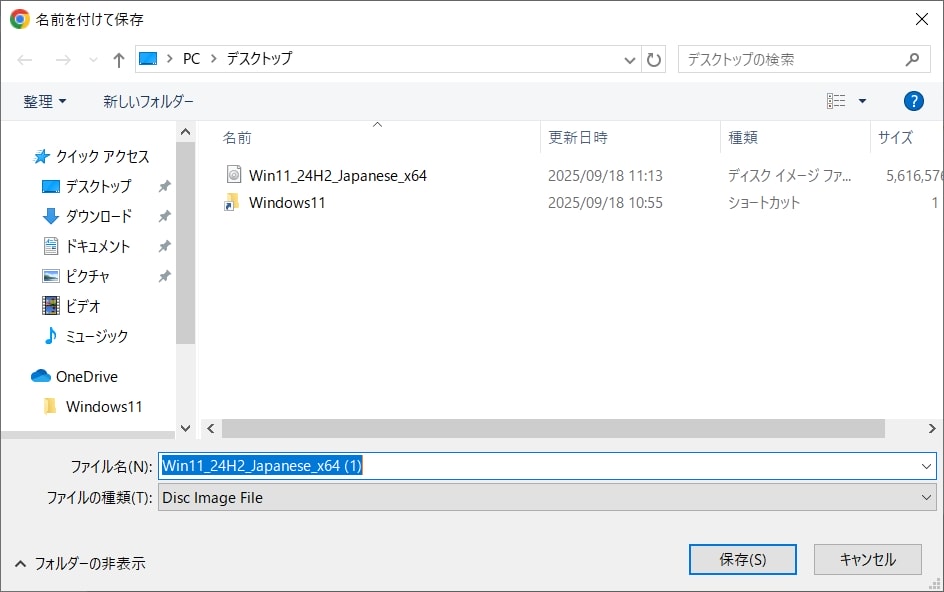
Task: Sort by 名前 column header
Action: [237, 138]
